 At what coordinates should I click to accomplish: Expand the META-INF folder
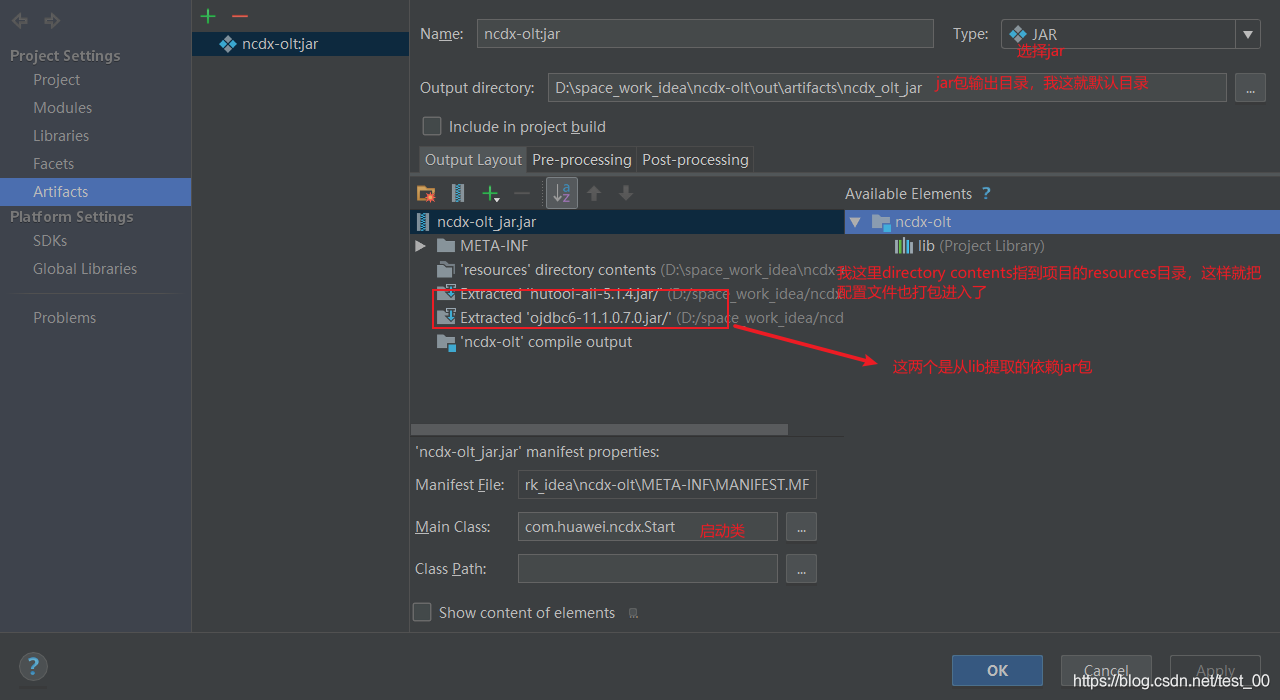(420, 246)
